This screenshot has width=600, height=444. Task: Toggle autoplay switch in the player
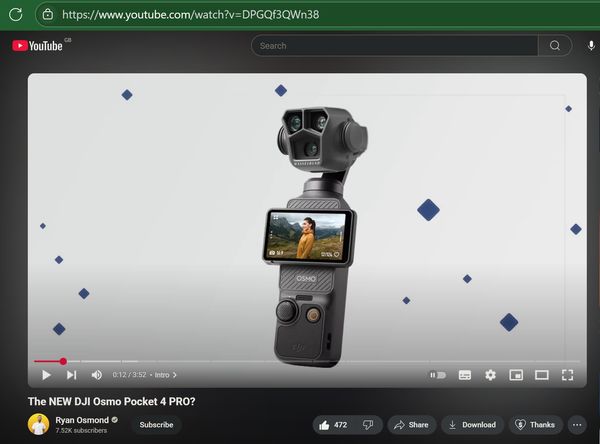[x=437, y=375]
